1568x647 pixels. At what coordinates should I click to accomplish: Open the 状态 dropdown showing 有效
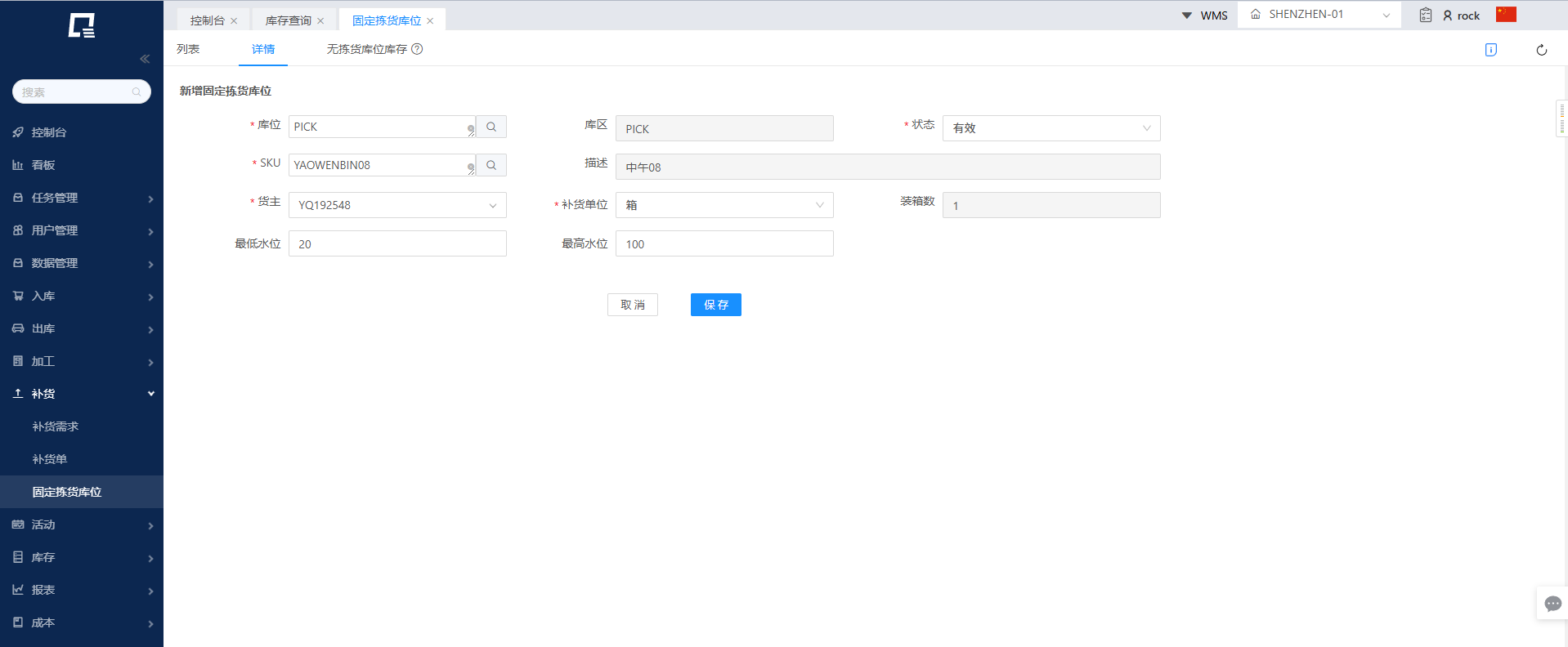[x=1051, y=128]
